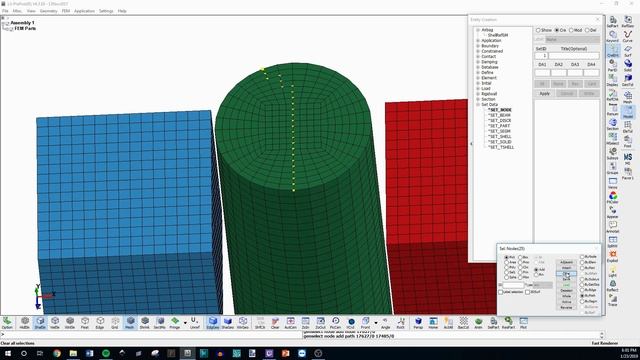Expand the Database tree node
Screen dimensions: 640x360
(x=478, y=67)
